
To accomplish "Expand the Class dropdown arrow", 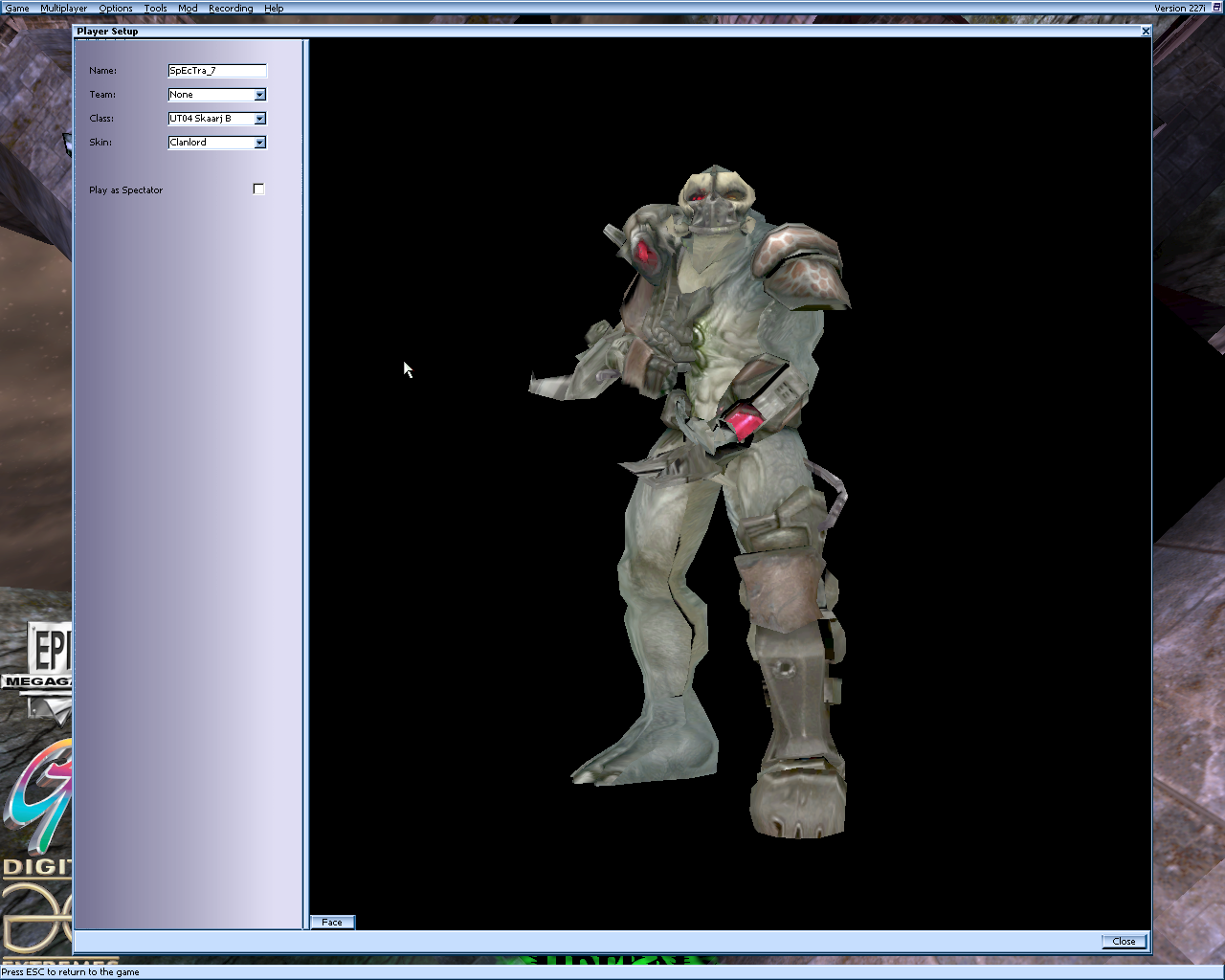I will point(259,119).
